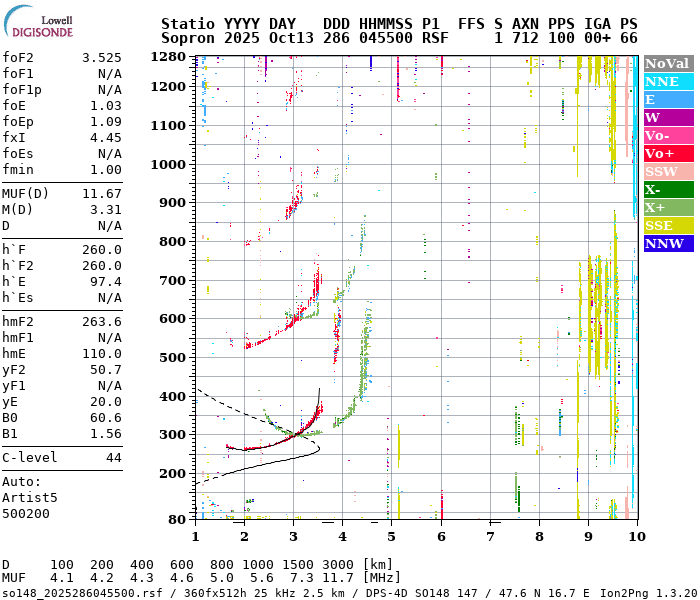700x600 pixels.
Task: Click the NNE cyan legend entry
Action: click(668, 81)
